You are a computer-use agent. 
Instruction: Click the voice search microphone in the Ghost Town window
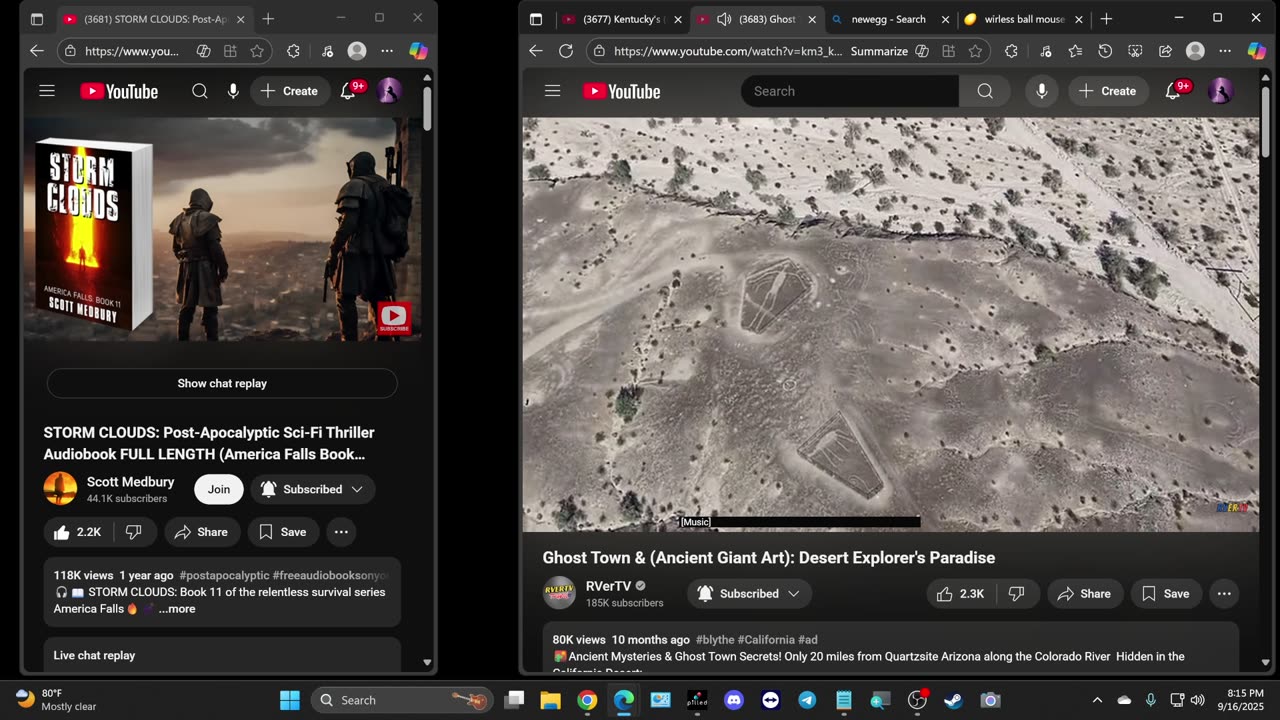pyautogui.click(x=1042, y=91)
